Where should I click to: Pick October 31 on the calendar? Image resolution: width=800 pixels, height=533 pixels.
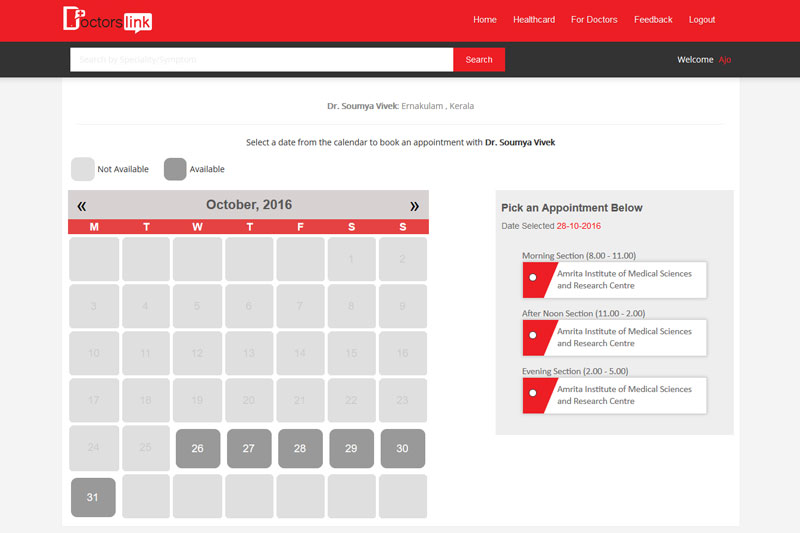93,497
